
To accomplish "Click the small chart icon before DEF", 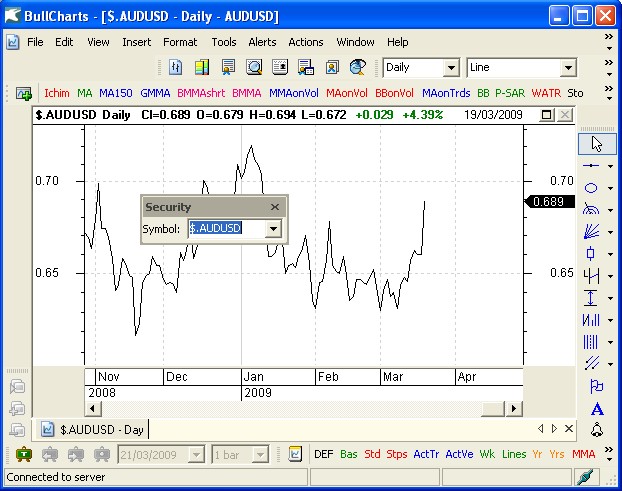I will pyautogui.click(x=295, y=454).
